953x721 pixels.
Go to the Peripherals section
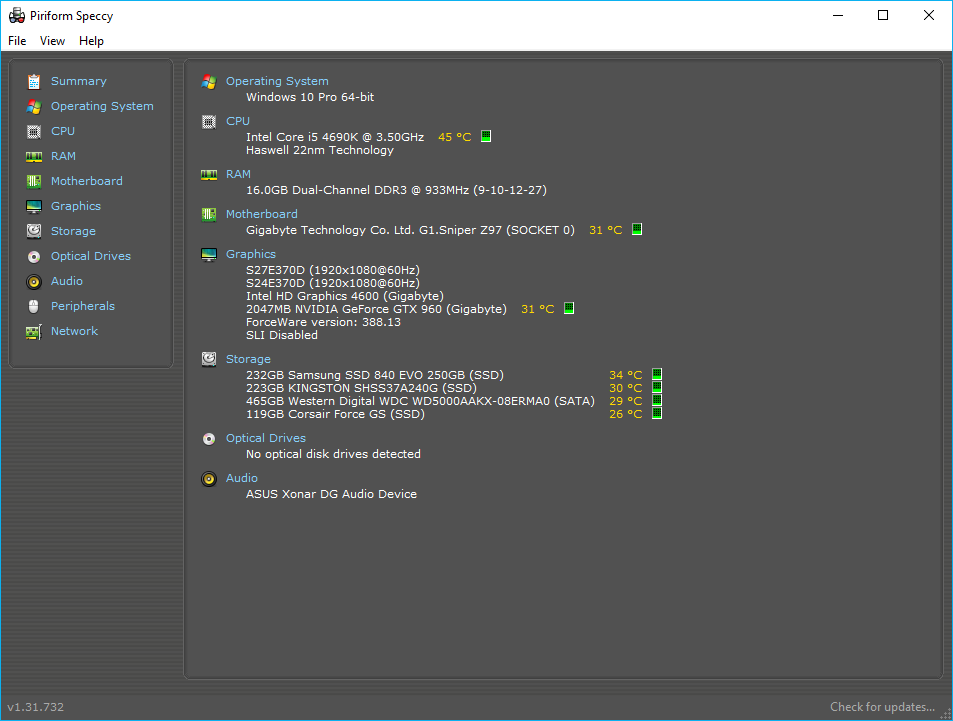[x=83, y=306]
